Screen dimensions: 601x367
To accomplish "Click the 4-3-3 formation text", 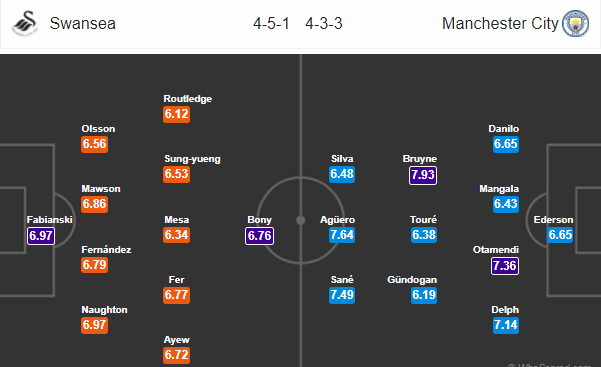I will pos(324,24).
